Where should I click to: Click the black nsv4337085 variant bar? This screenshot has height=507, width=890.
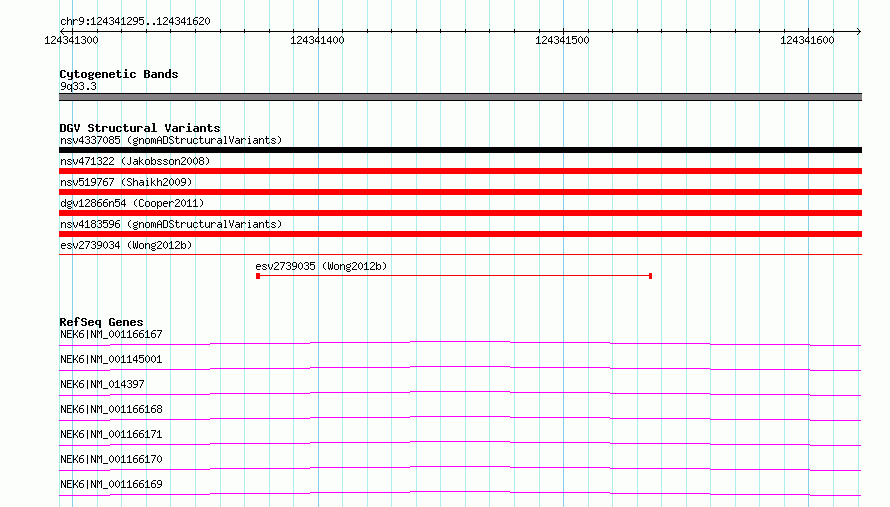(x=460, y=150)
